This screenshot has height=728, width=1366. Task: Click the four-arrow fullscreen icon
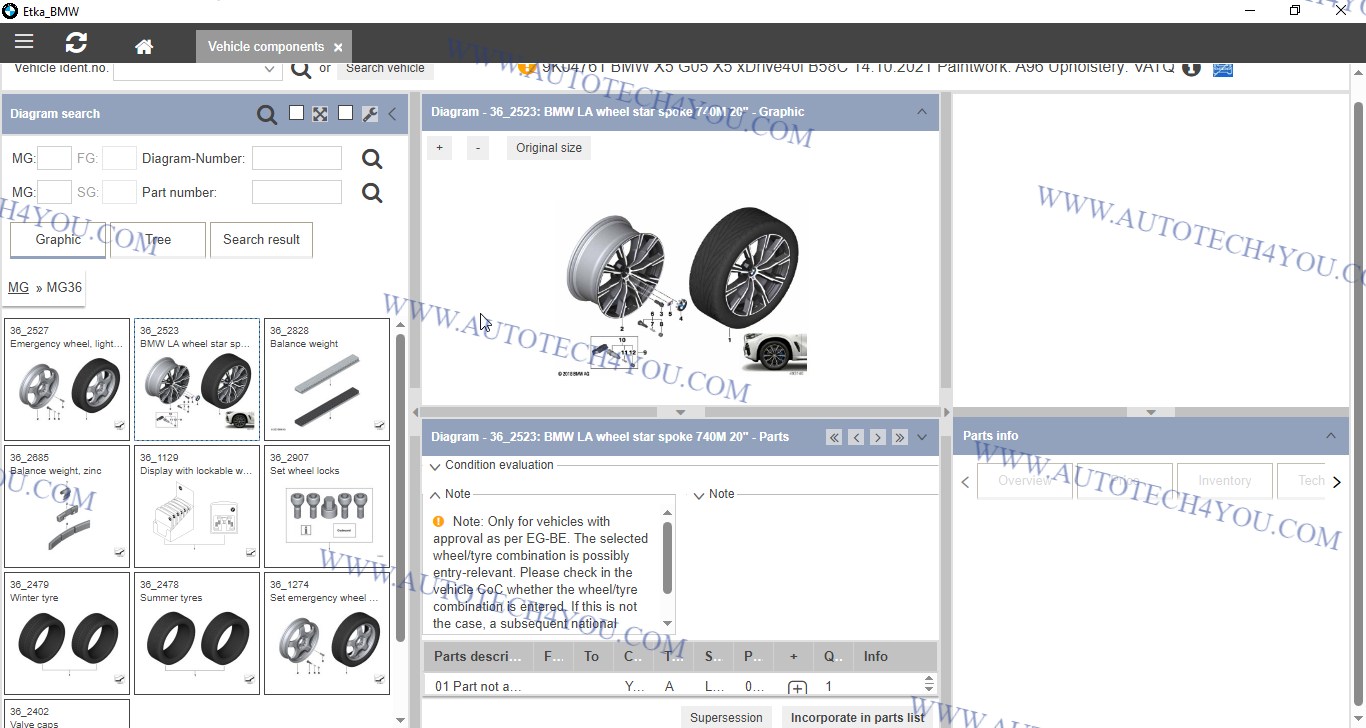320,114
